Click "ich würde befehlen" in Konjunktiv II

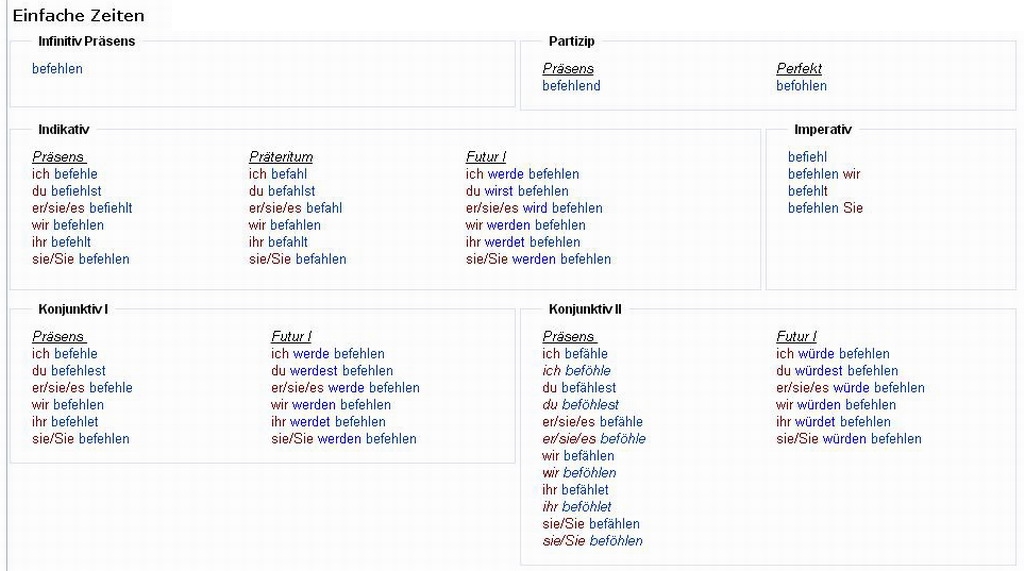832,354
